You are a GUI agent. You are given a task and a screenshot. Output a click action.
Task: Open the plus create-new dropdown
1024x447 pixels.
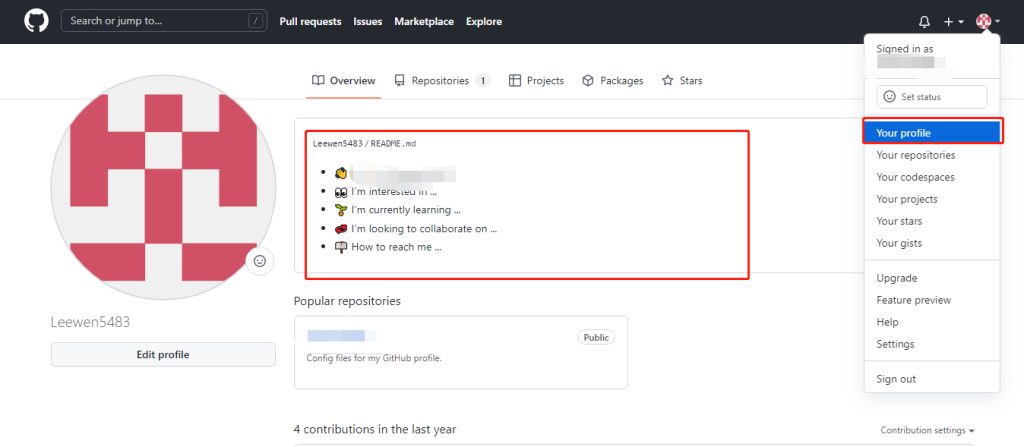tap(953, 22)
